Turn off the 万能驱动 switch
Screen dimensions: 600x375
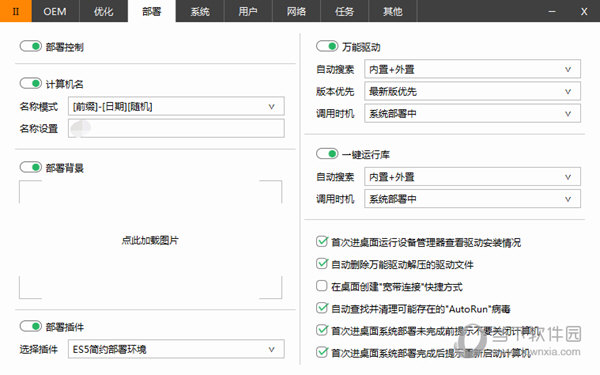point(327,47)
